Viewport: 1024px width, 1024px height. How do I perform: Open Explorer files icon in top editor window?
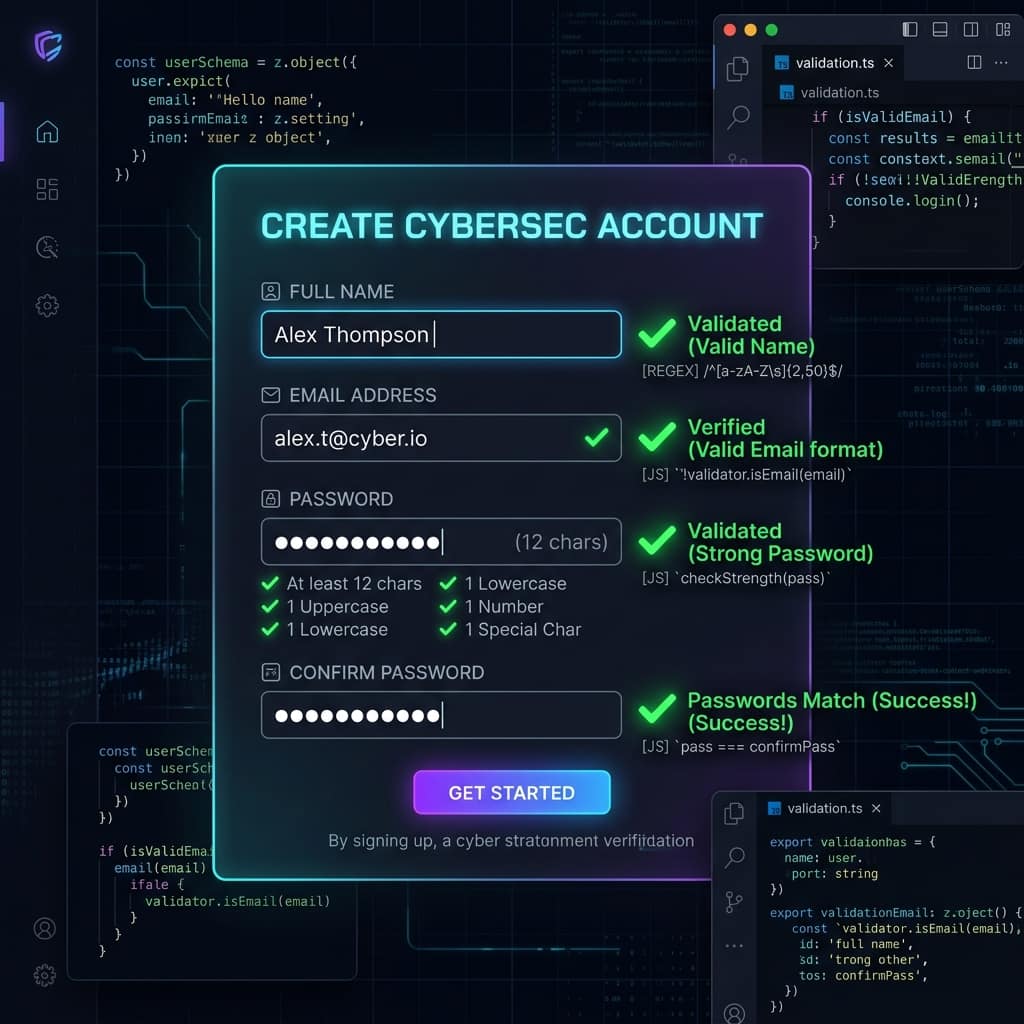click(x=737, y=69)
